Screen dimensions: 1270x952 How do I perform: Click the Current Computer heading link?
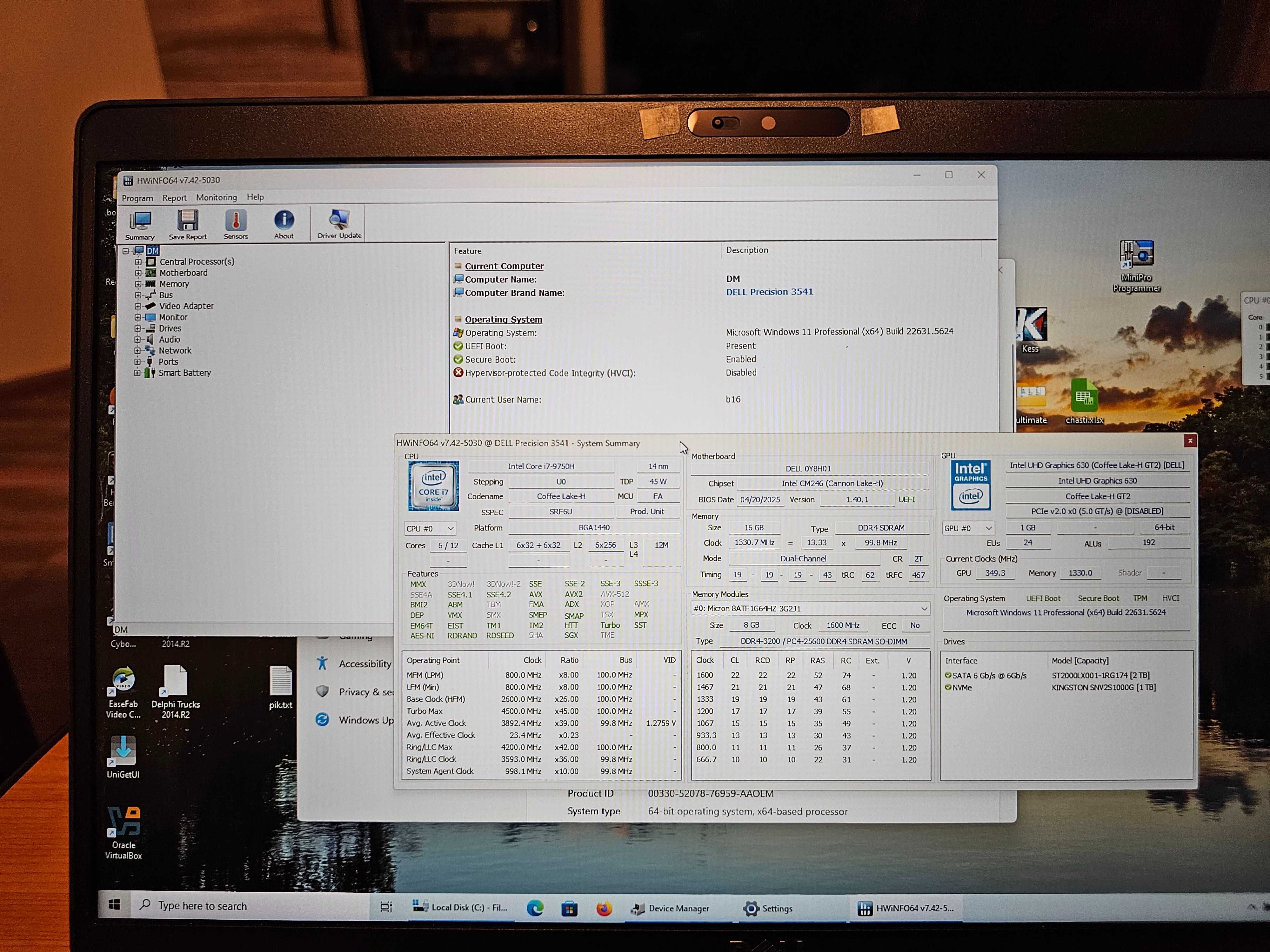(504, 266)
